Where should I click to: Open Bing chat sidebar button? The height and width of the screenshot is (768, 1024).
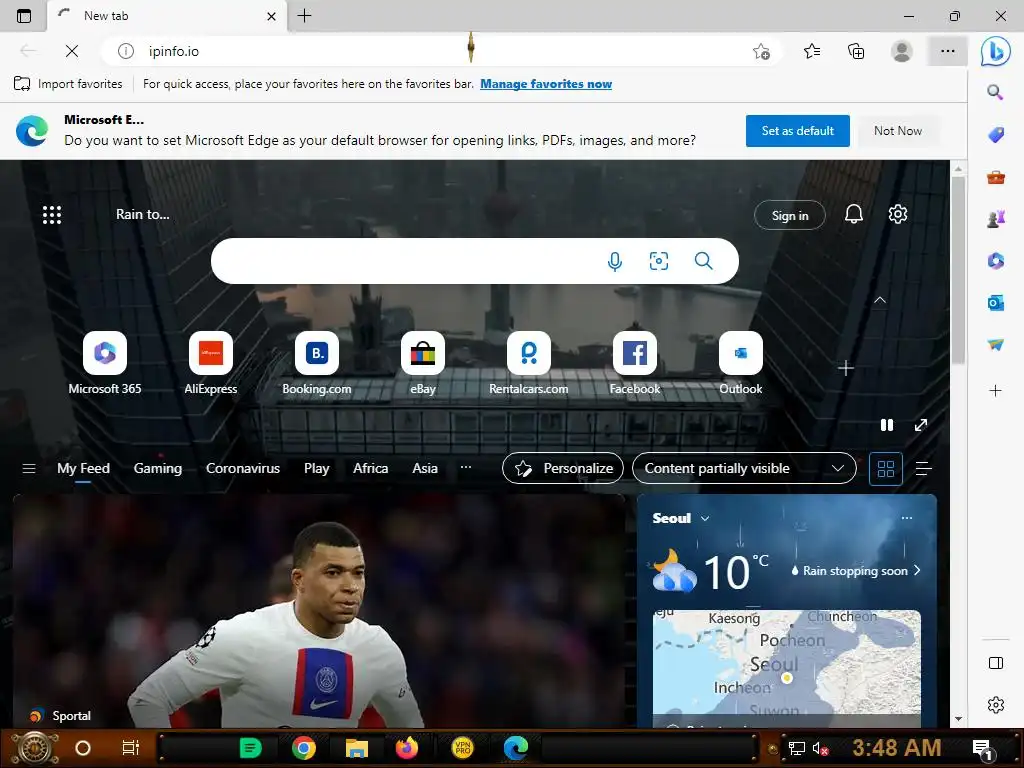tap(995, 51)
